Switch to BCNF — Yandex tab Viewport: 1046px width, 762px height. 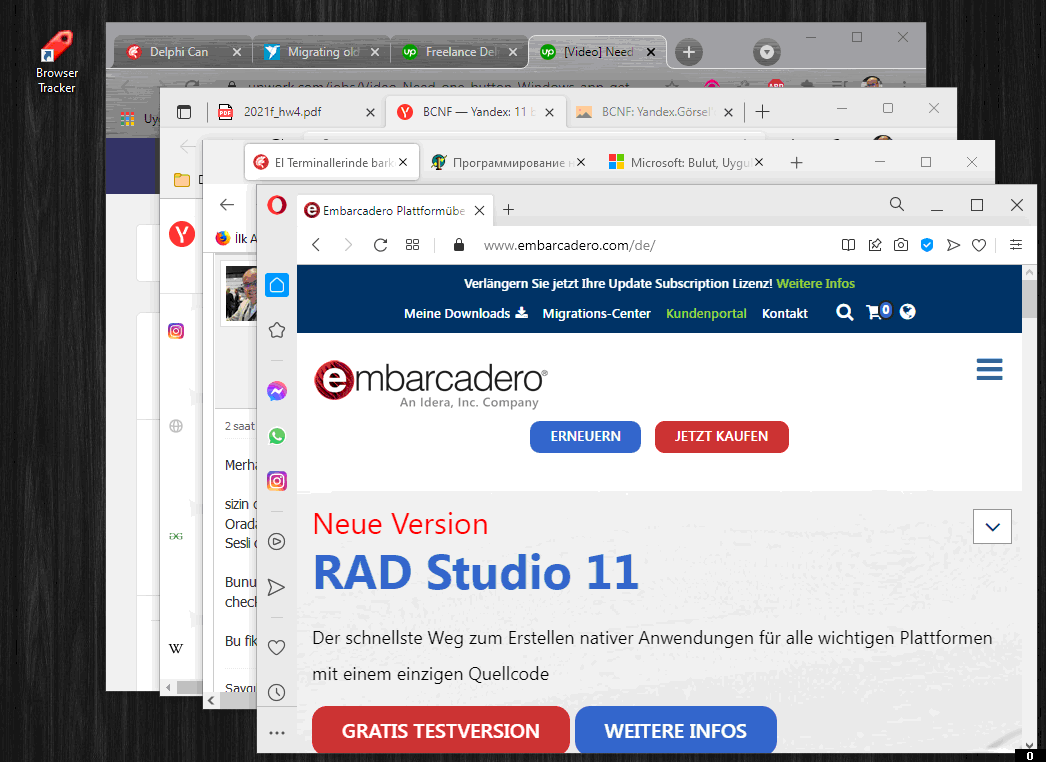point(476,112)
